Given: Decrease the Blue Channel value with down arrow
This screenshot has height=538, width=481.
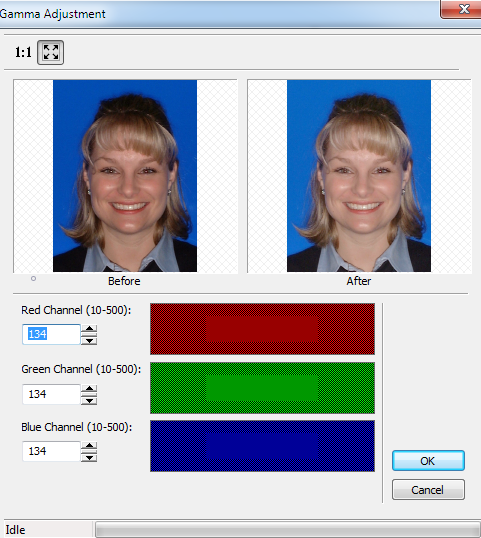Looking at the screenshot, I should click(89, 457).
